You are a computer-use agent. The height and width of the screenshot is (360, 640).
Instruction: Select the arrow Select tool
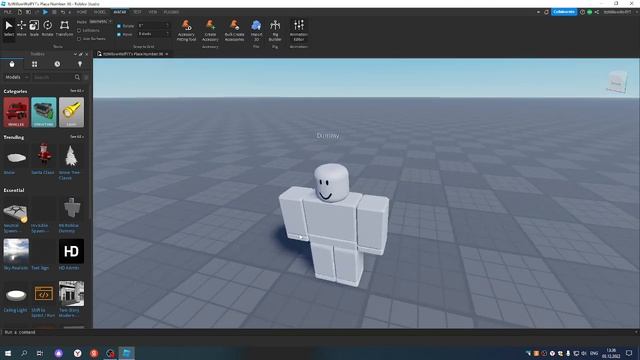(x=9, y=28)
